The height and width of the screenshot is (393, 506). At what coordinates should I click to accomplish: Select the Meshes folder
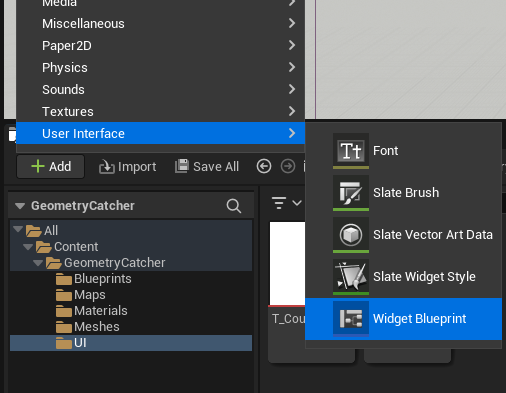pyautogui.click(x=87, y=327)
